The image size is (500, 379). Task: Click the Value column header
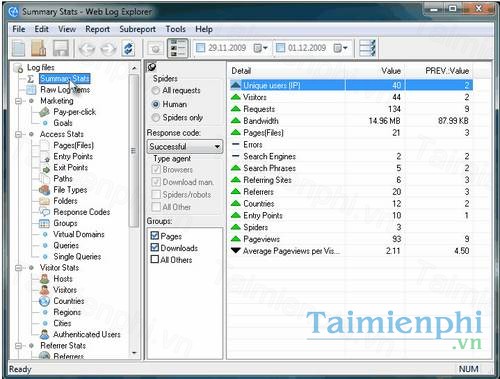pyautogui.click(x=375, y=71)
